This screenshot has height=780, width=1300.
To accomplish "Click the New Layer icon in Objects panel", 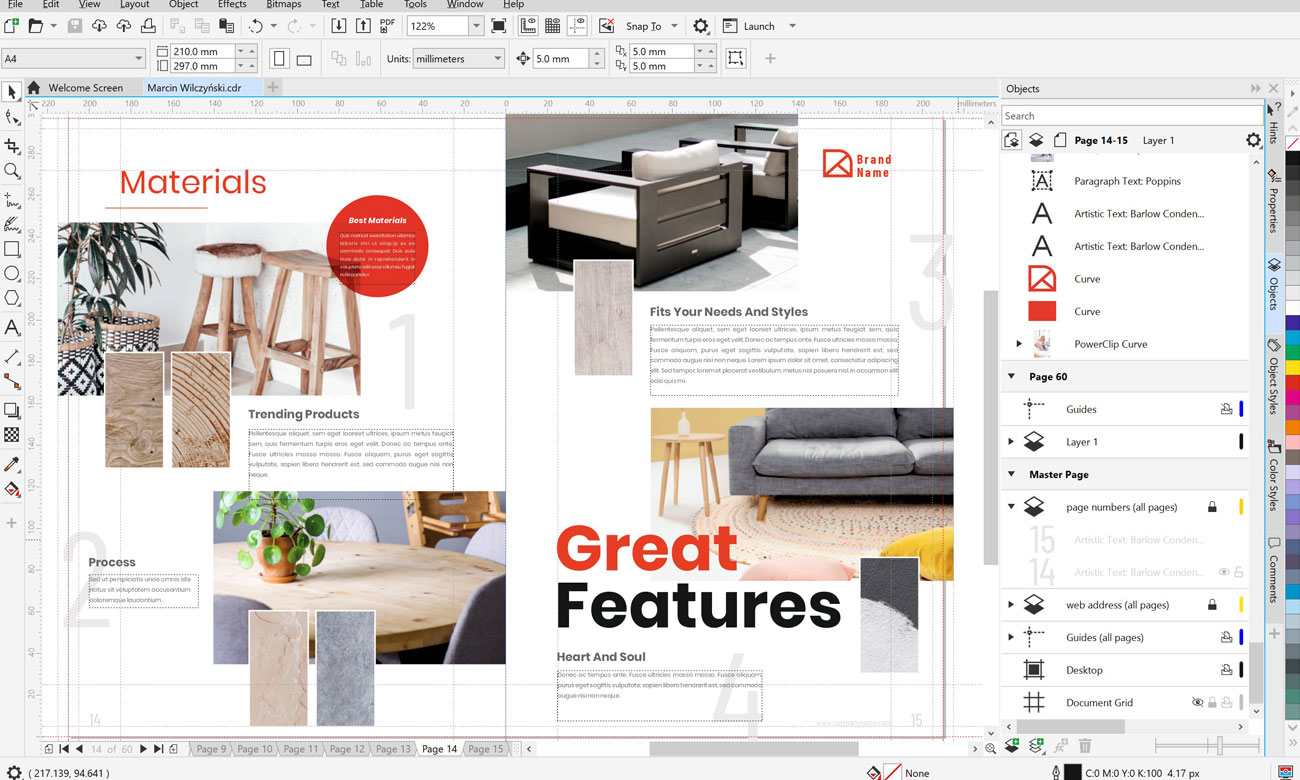I will click(x=1012, y=746).
